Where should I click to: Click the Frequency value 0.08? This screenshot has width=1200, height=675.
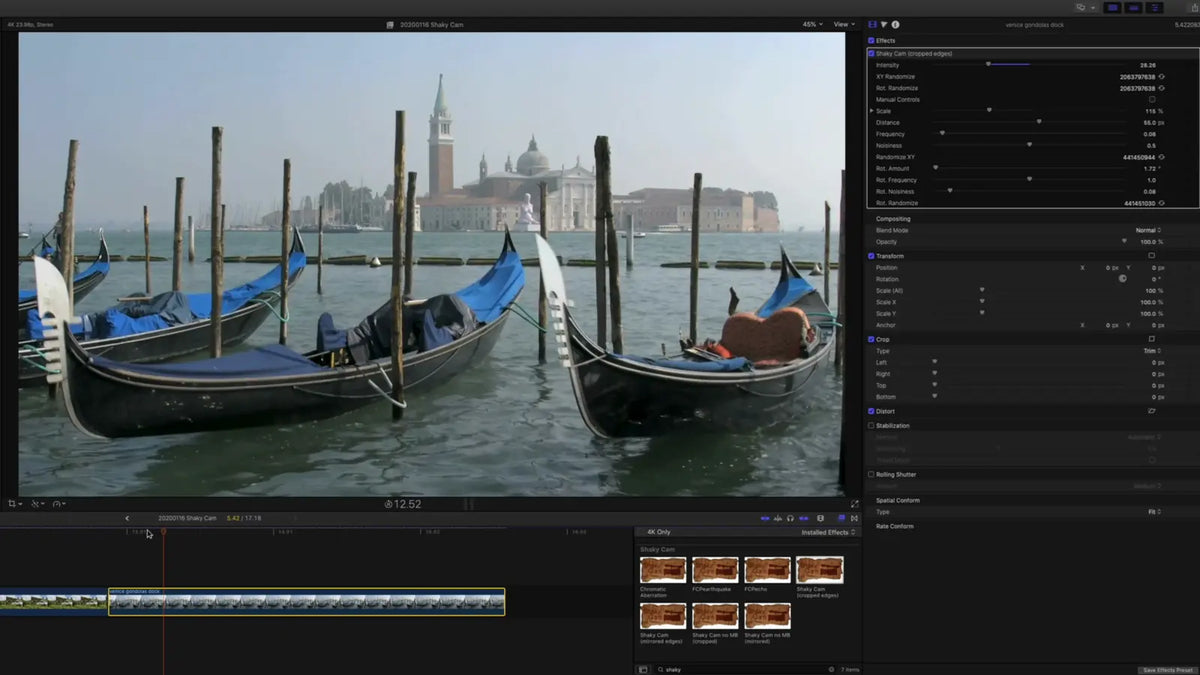pos(1149,134)
